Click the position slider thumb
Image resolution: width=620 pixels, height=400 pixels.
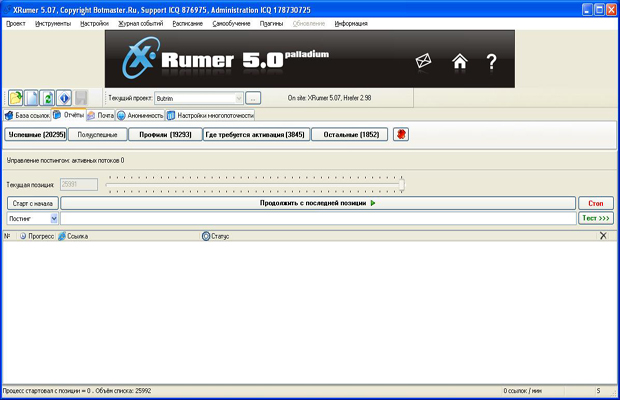click(402, 185)
